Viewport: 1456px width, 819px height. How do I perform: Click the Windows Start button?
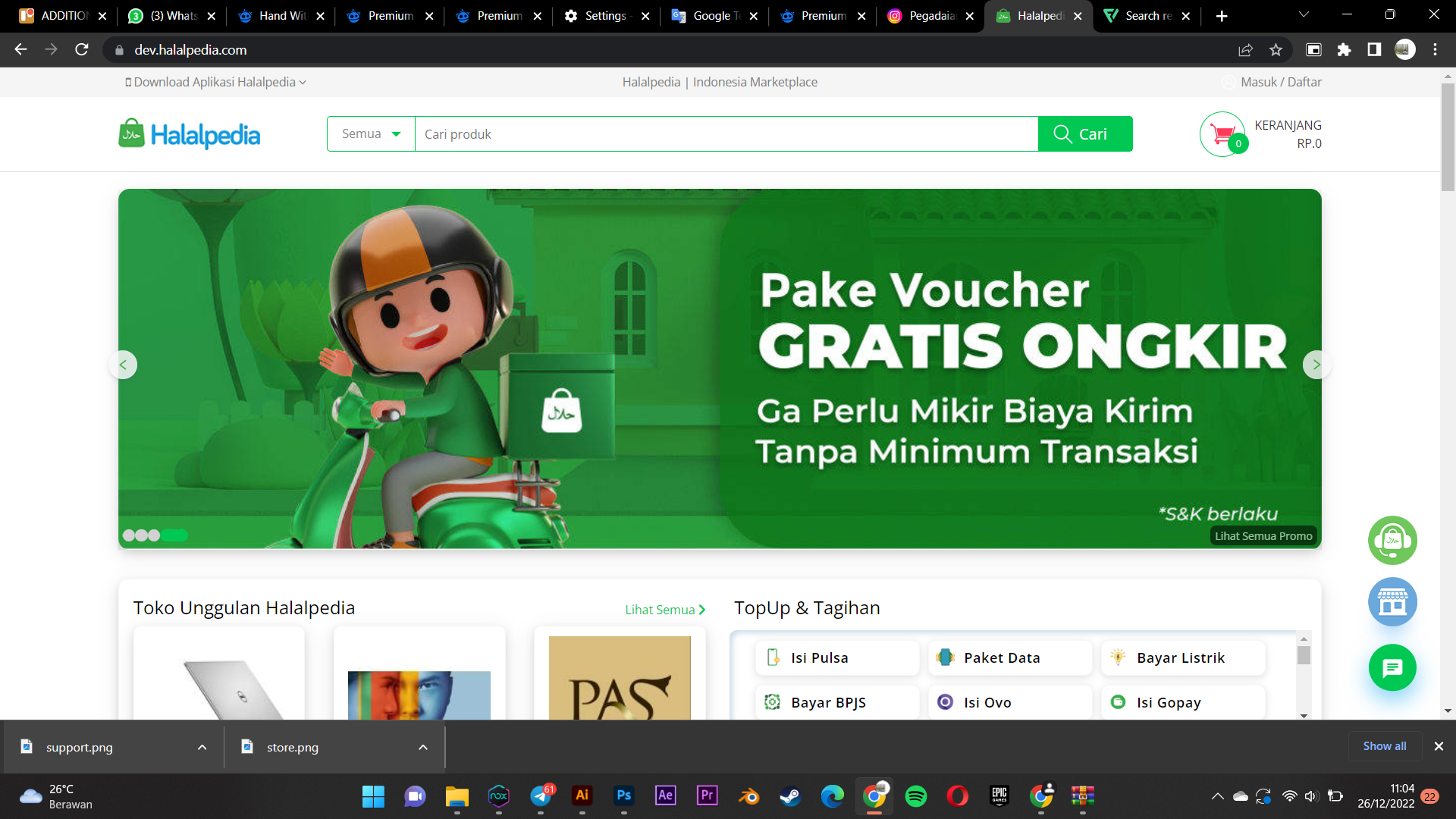click(x=373, y=796)
